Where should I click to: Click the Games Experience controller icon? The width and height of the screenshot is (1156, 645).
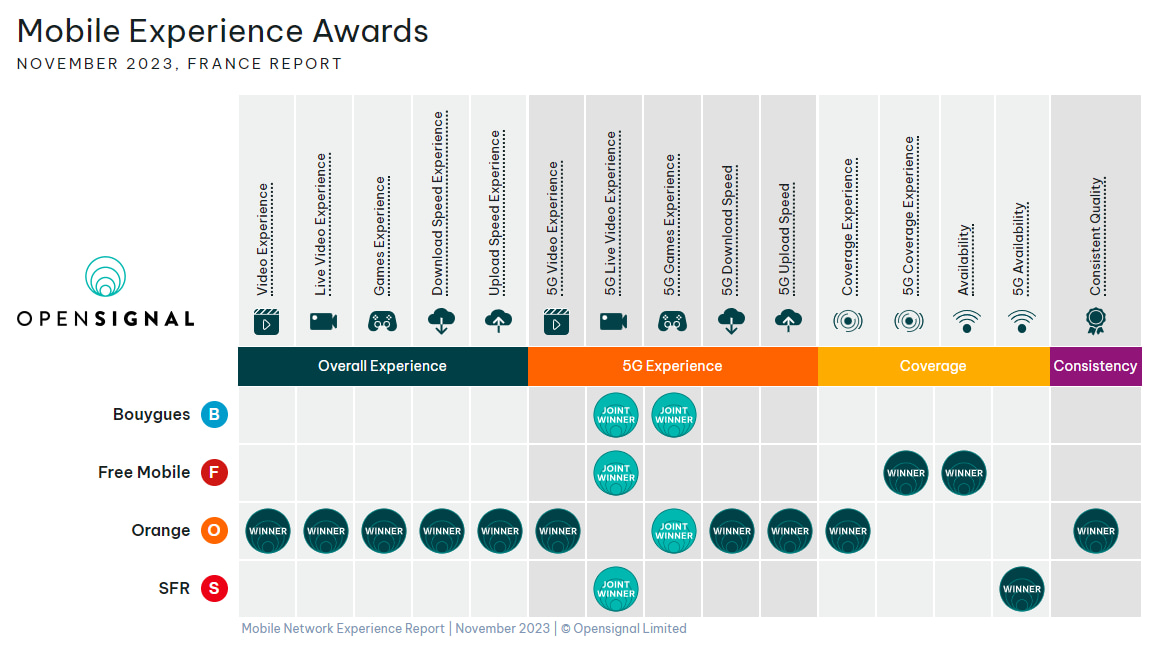tap(382, 322)
